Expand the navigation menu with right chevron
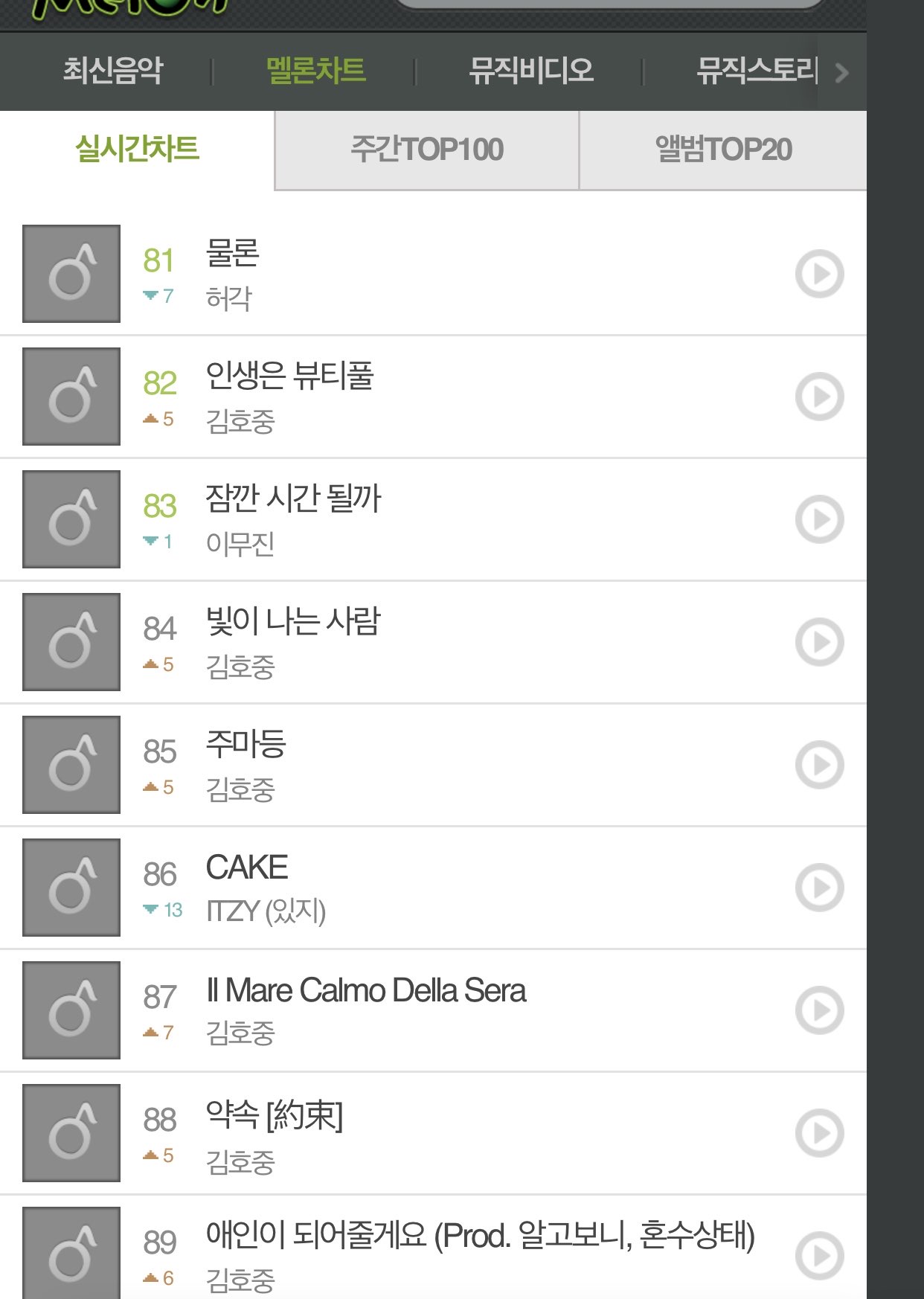Screen dimensions: 924x1299 (842, 72)
